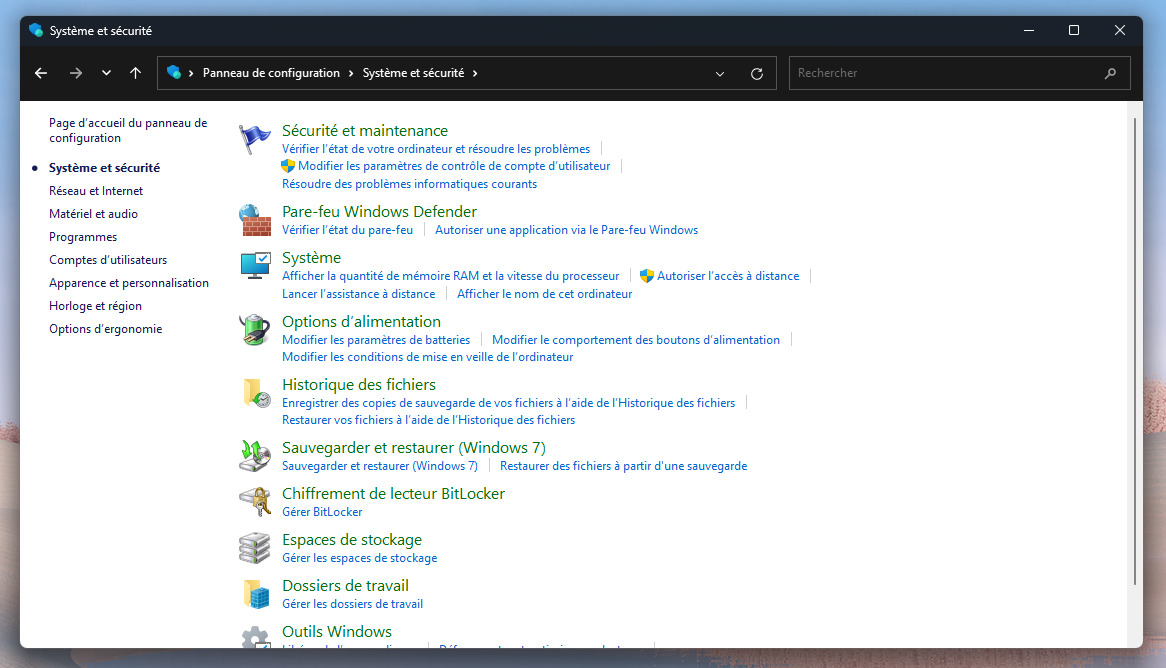
Task: Open the Chiffrement de lecteur BitLocker icon
Action: (x=255, y=501)
